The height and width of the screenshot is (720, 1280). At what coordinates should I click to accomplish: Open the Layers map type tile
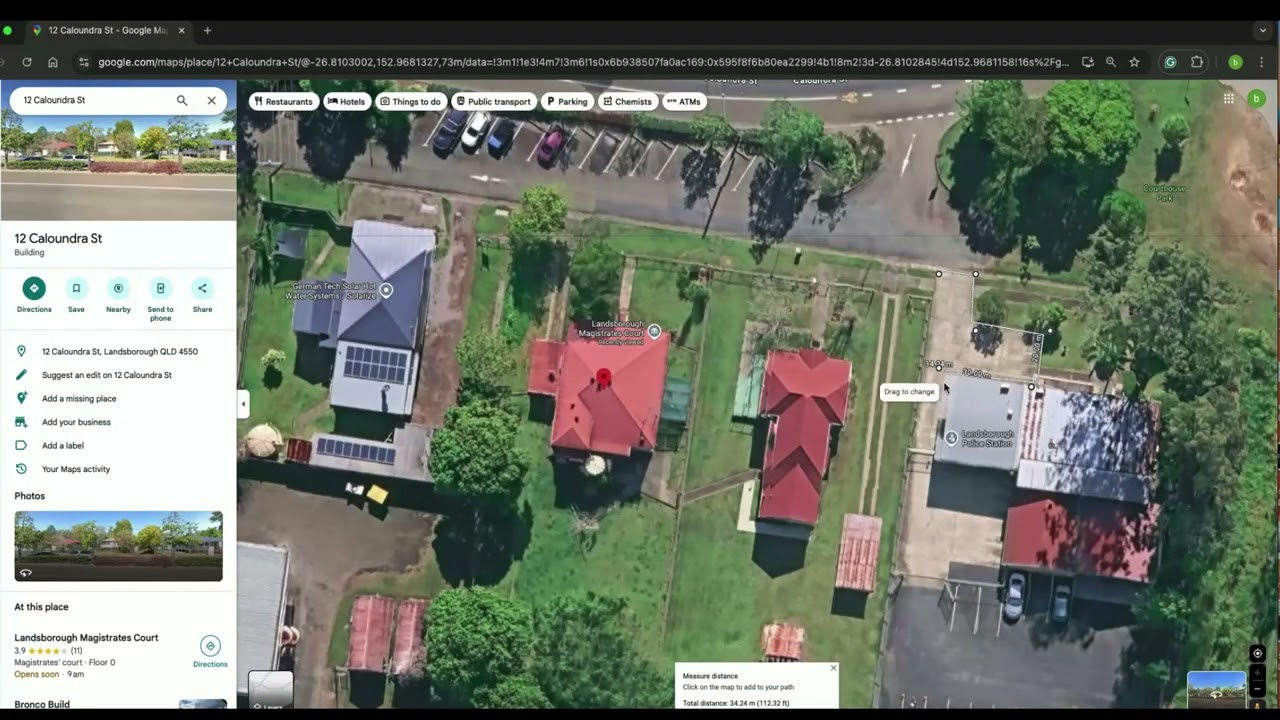pos(270,690)
